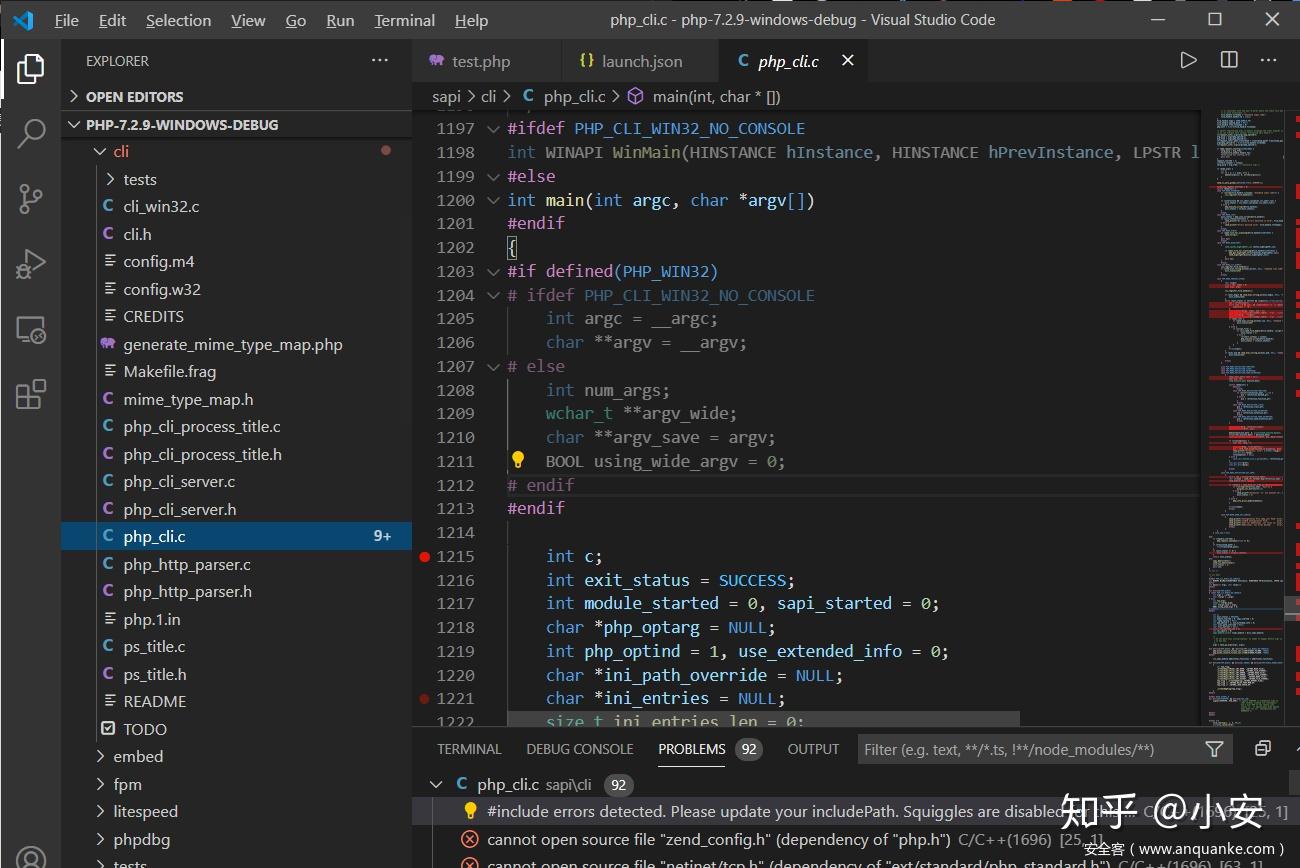
Task: Open php_cli_server.c in the explorer
Action: [x=179, y=482]
